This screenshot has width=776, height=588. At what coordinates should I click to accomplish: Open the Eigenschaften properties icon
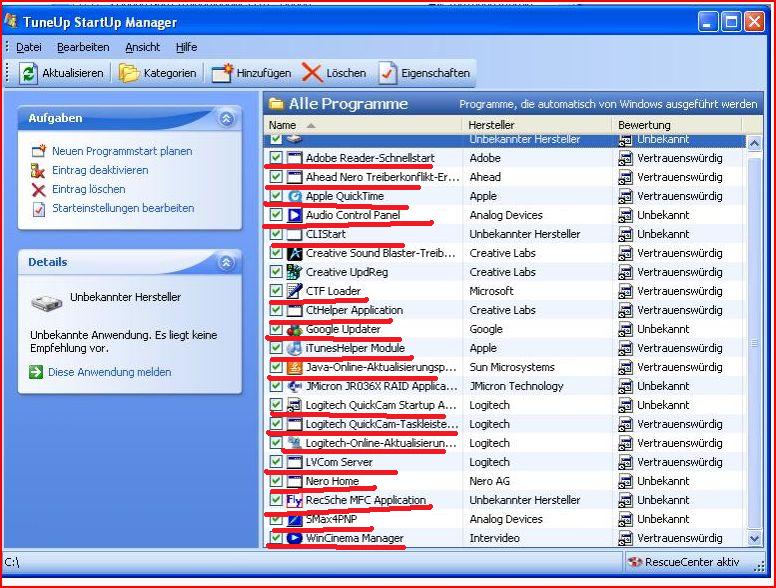click(388, 73)
